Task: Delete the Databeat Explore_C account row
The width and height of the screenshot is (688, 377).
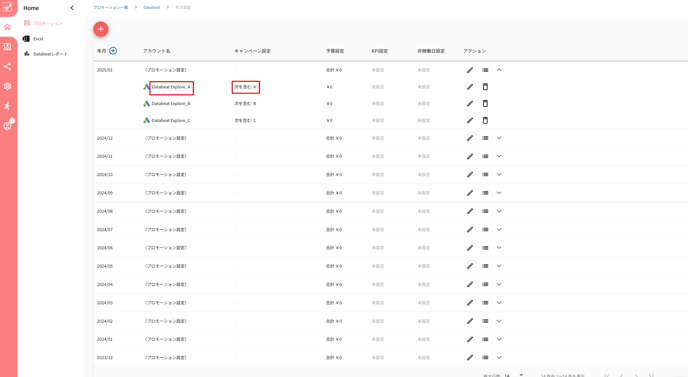Action: click(485, 120)
